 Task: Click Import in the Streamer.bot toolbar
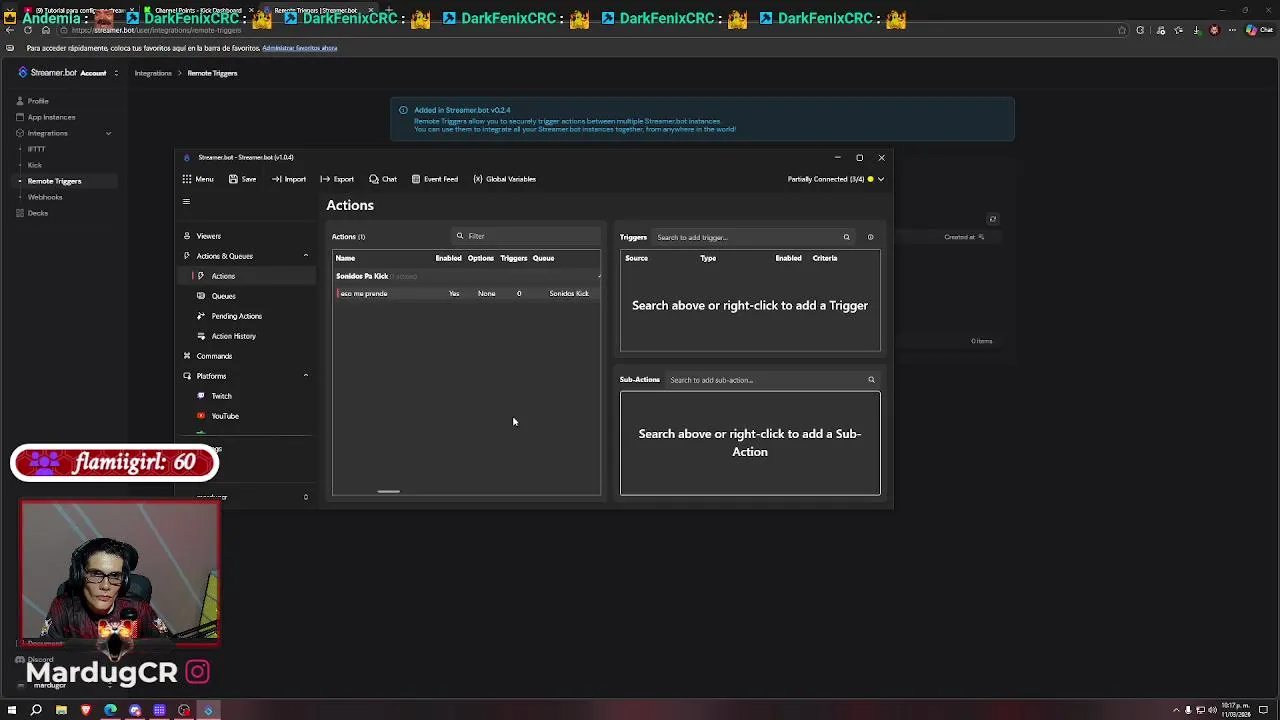point(289,179)
